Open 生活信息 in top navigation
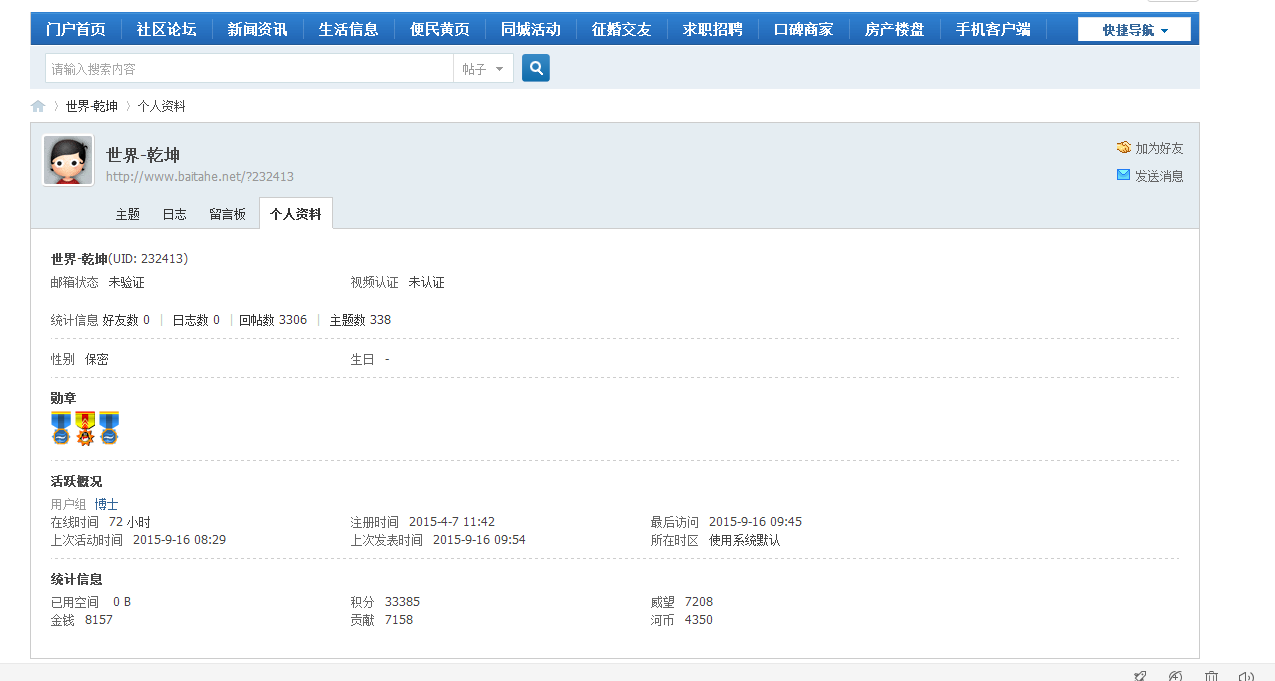1275x681 pixels. (x=349, y=29)
